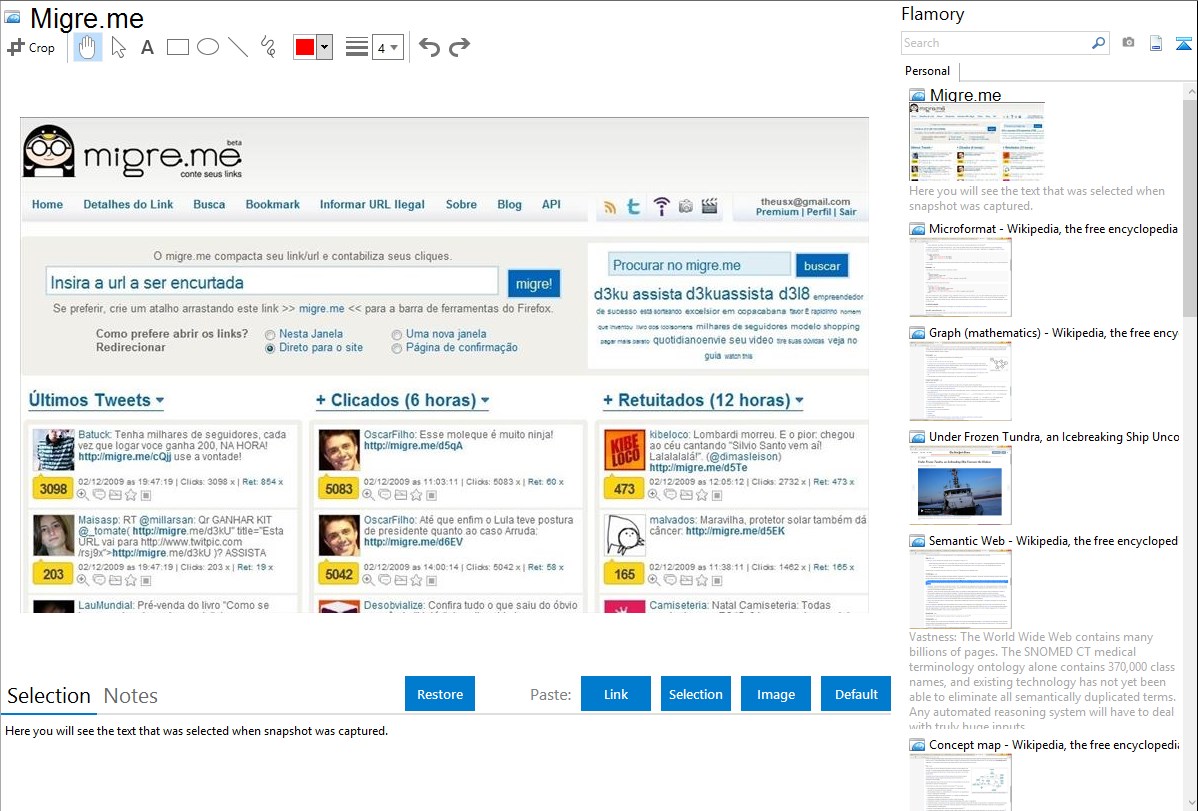Viewport: 1198px width, 811px height.
Task: Click the Paste Link button
Action: point(616,694)
